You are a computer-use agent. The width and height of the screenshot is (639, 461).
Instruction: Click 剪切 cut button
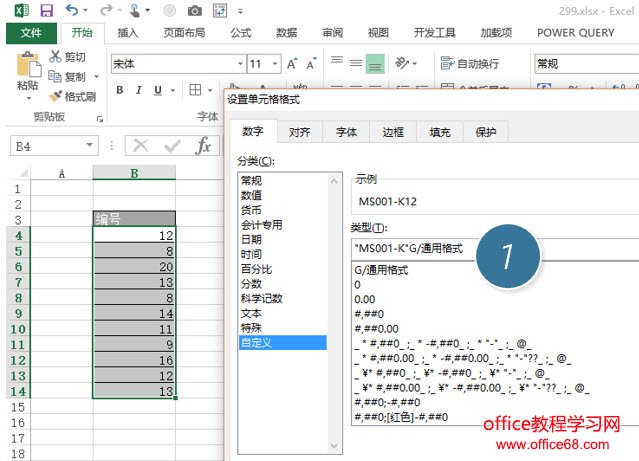[x=68, y=57]
